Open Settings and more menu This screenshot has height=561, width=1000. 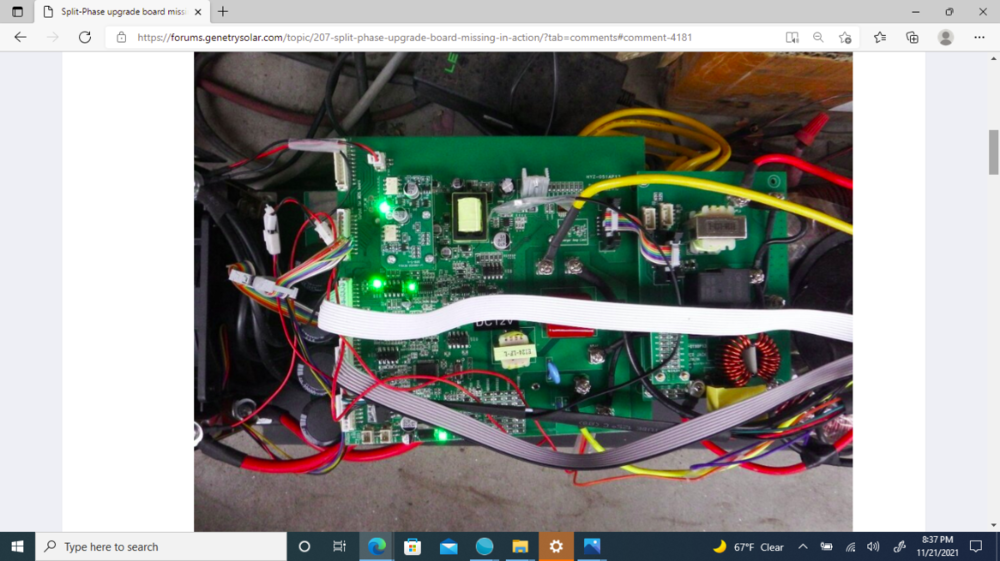pos(980,38)
